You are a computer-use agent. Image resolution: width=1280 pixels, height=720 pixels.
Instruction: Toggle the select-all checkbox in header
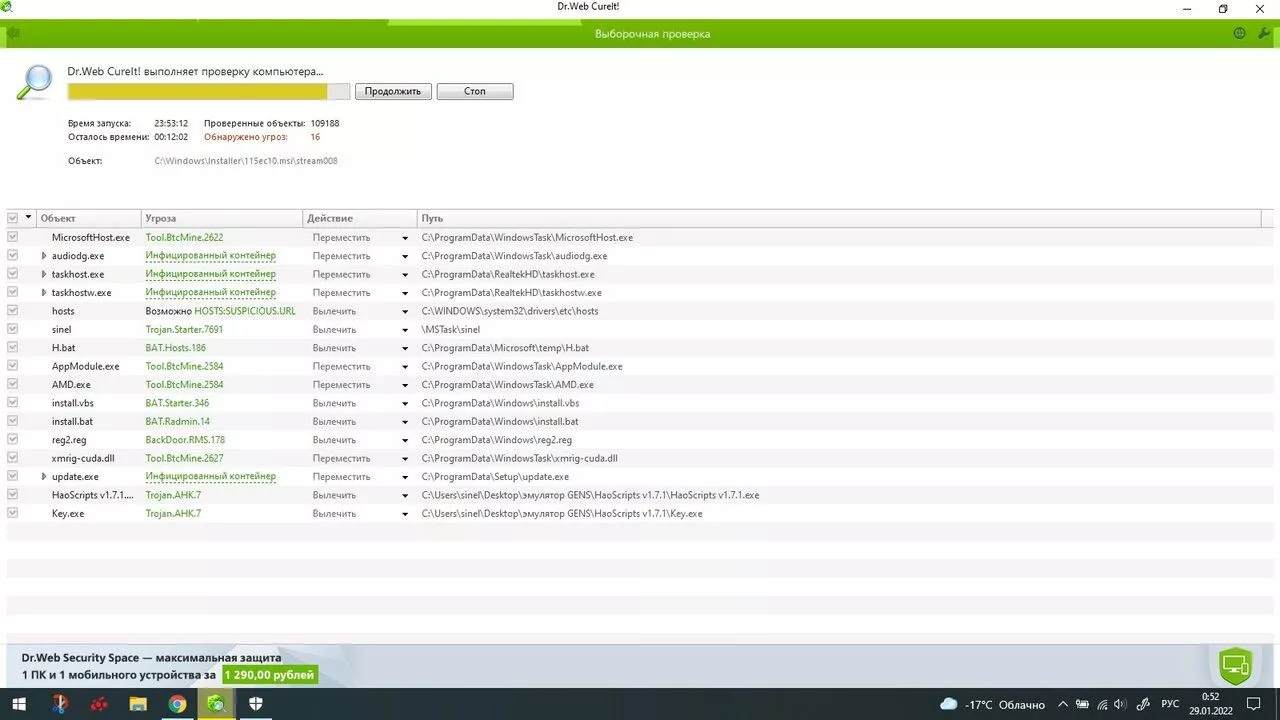click(x=13, y=217)
